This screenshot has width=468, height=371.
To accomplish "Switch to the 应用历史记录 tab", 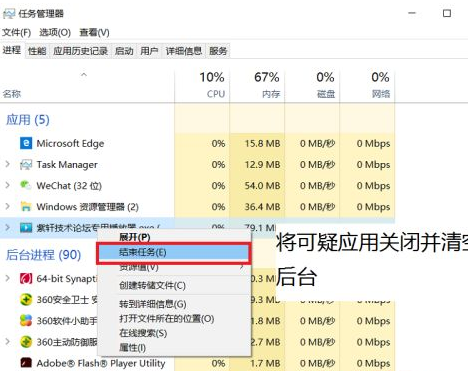I will [80, 51].
